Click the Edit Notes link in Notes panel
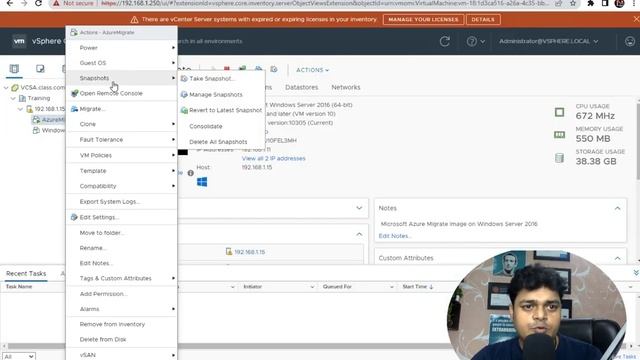The height and width of the screenshot is (360, 640). [395, 236]
